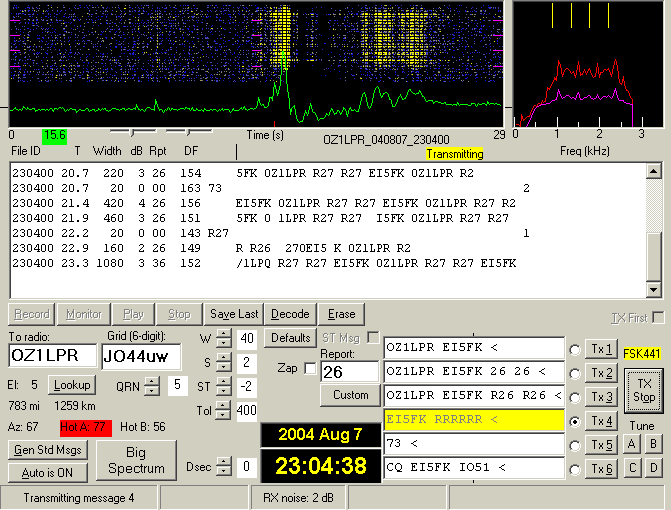
Task: Decrease the Tol value with down arrow
Action: point(223,416)
